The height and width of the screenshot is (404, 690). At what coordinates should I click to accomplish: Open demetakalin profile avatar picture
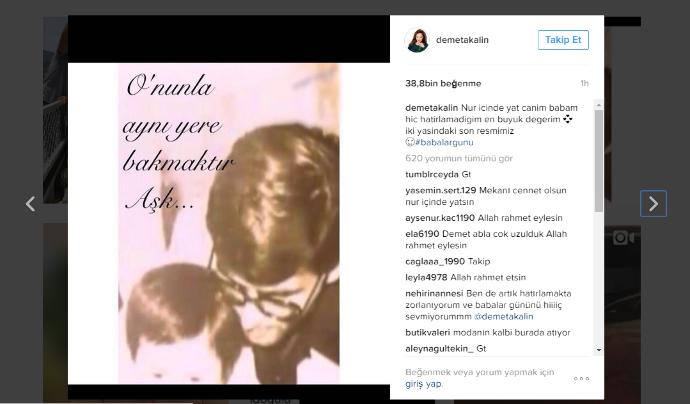click(x=416, y=40)
